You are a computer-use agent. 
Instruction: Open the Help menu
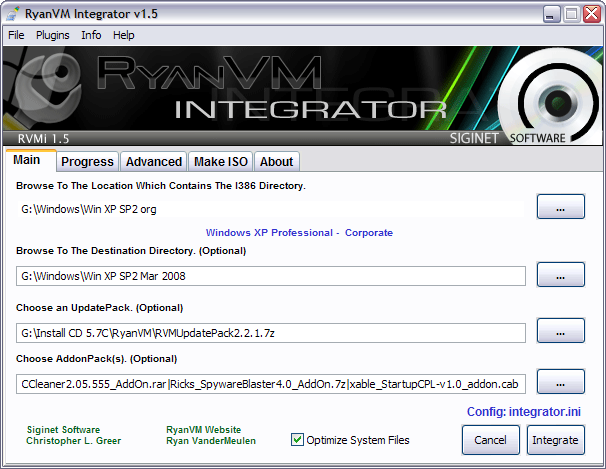(x=124, y=35)
